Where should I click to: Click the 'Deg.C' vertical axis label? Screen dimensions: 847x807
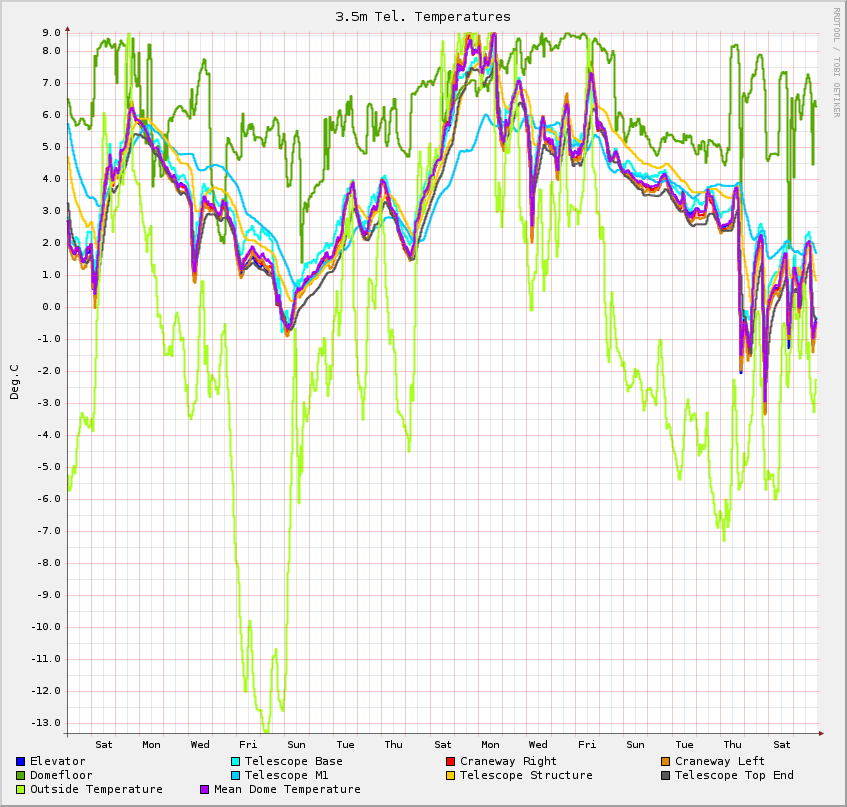coord(14,381)
